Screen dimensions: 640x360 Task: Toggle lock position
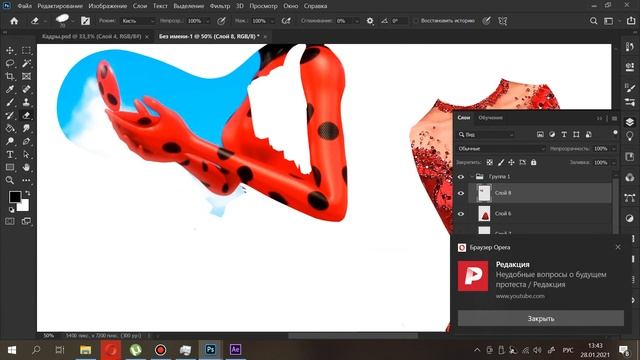pyautogui.click(x=511, y=162)
